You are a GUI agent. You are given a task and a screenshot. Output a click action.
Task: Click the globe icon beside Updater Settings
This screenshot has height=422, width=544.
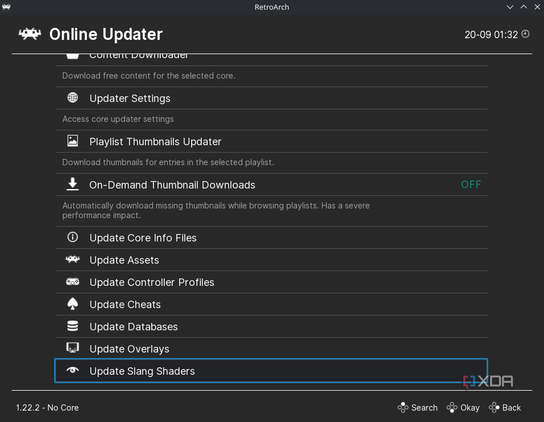coord(73,98)
